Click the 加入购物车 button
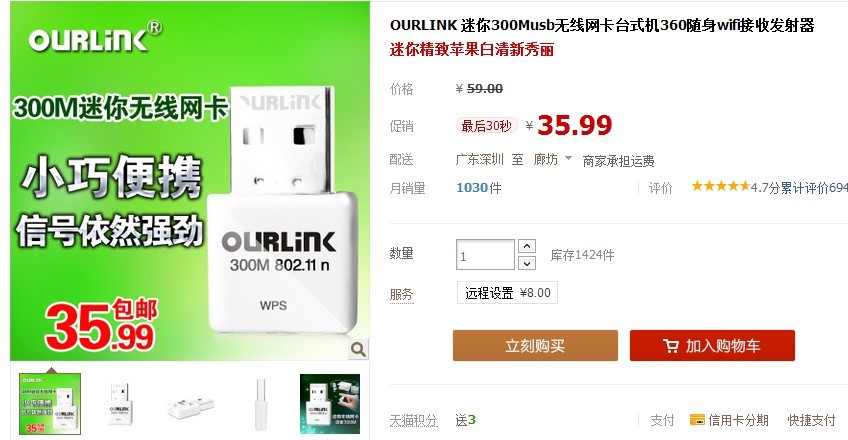Screen dimensions: 848x440 (x=712, y=345)
